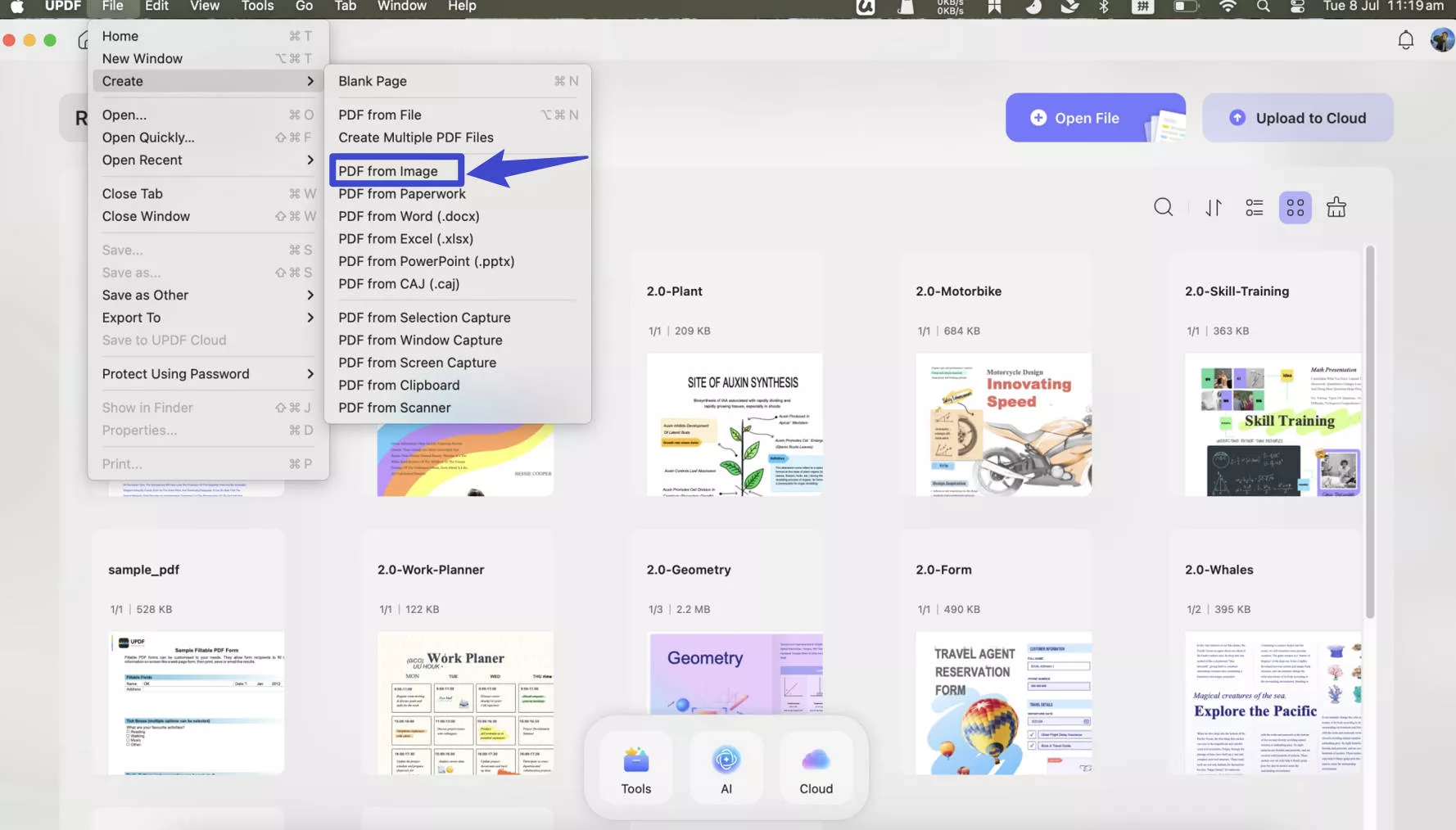This screenshot has height=830, width=1456.
Task: Switch to list view layout icon
Action: (x=1254, y=207)
